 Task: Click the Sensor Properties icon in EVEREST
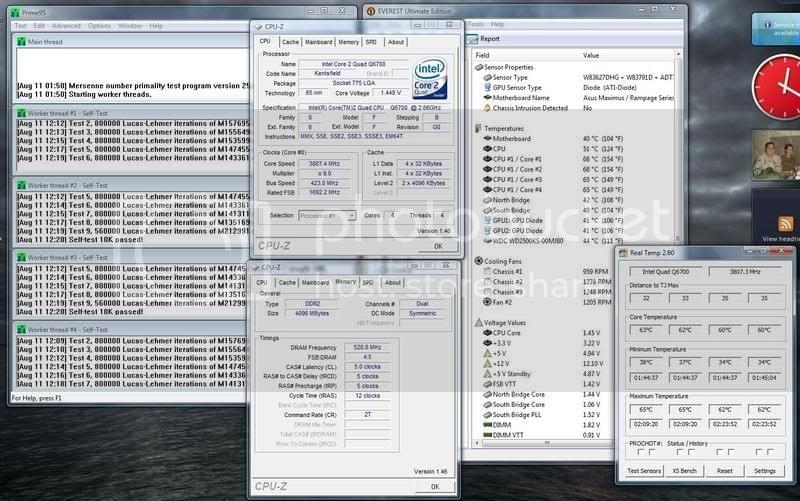(477, 67)
